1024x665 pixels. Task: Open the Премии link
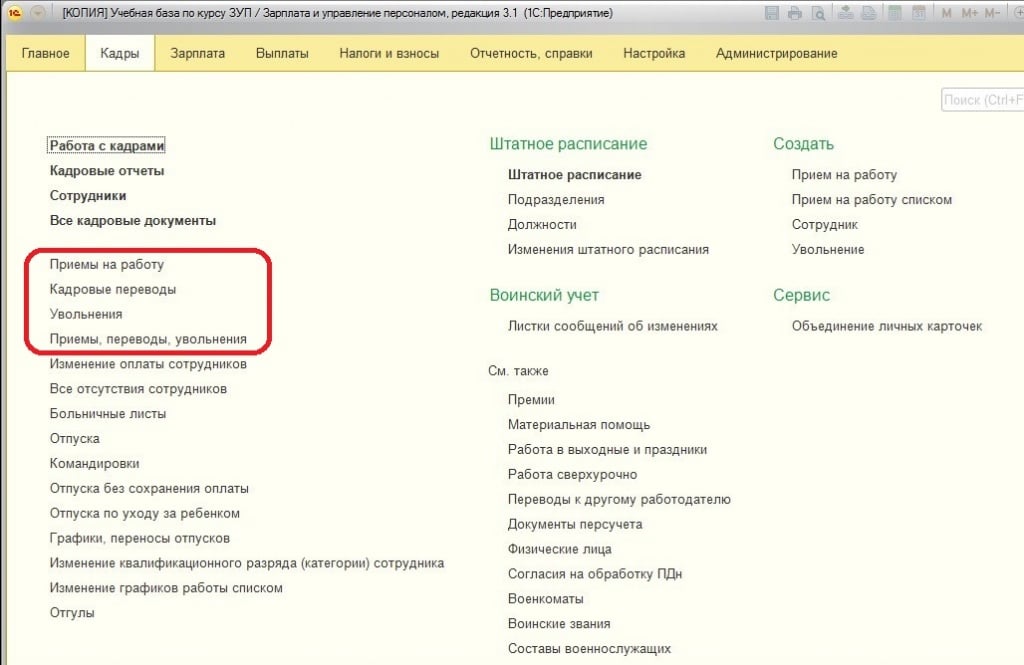[x=532, y=400]
